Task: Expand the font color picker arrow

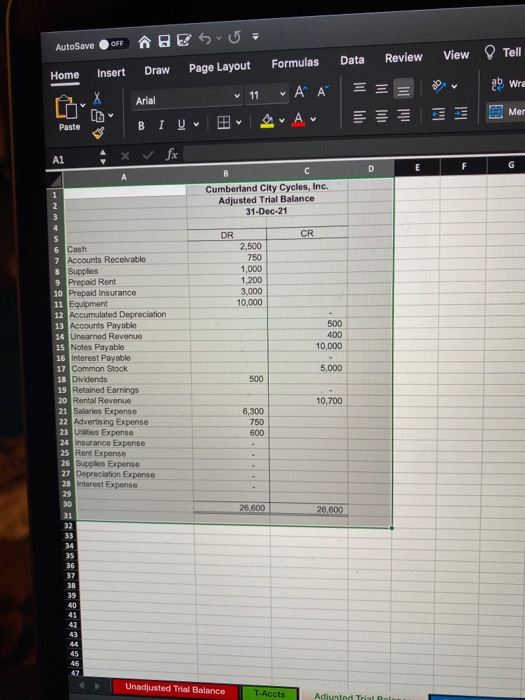Action: (x=313, y=119)
